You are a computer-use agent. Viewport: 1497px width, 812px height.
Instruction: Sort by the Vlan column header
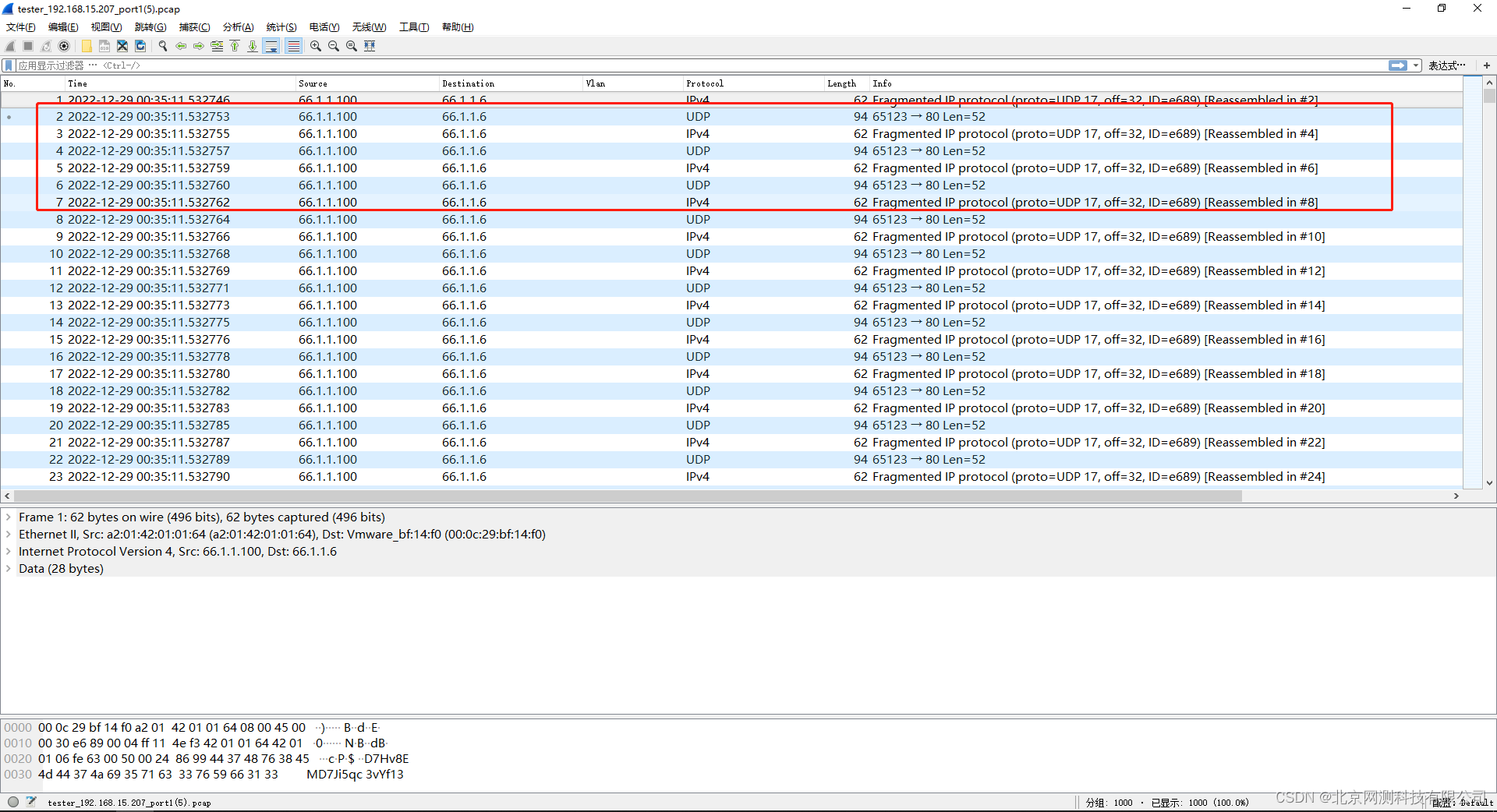click(x=633, y=83)
